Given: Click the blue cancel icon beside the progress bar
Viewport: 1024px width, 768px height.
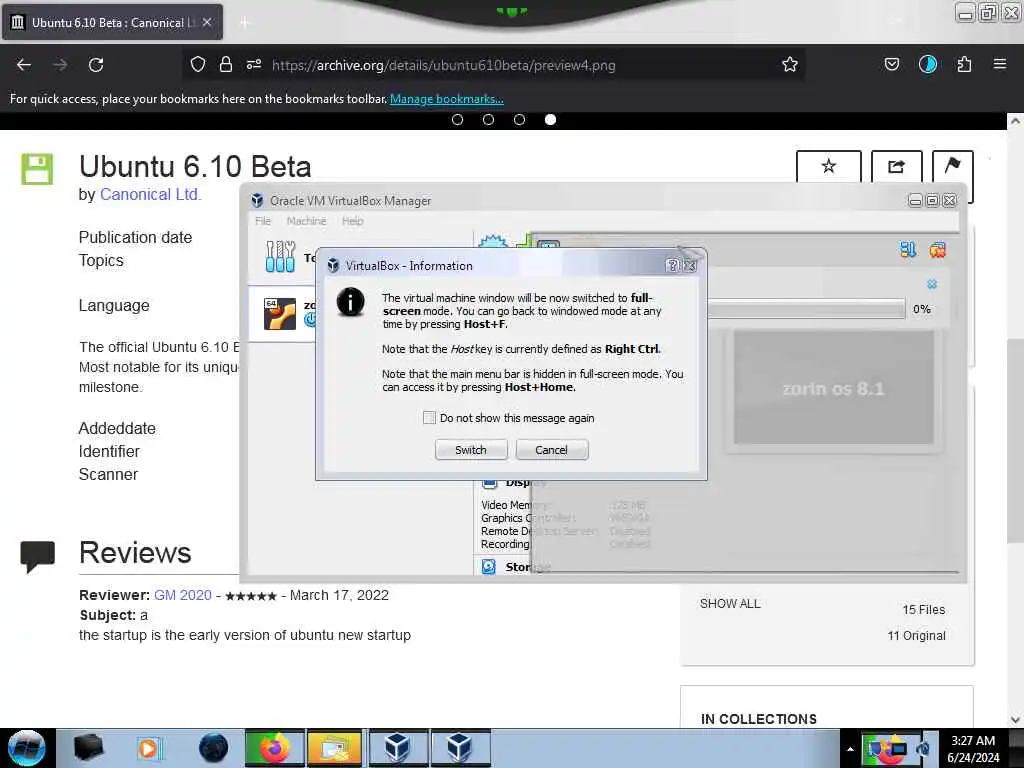Looking at the screenshot, I should pos(932,284).
